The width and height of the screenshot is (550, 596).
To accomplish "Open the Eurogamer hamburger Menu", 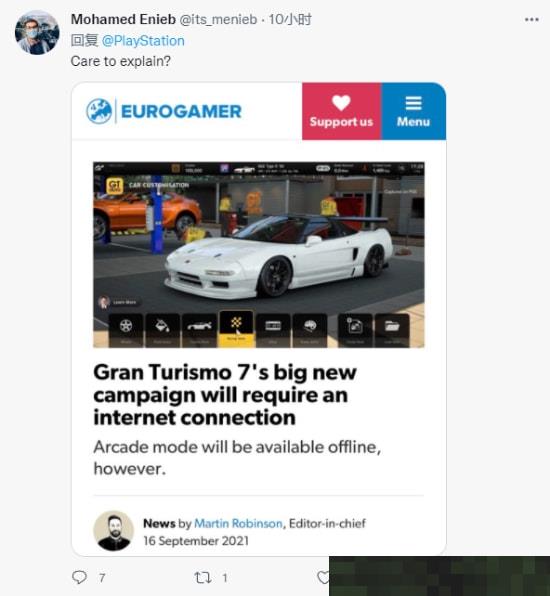I will (413, 111).
